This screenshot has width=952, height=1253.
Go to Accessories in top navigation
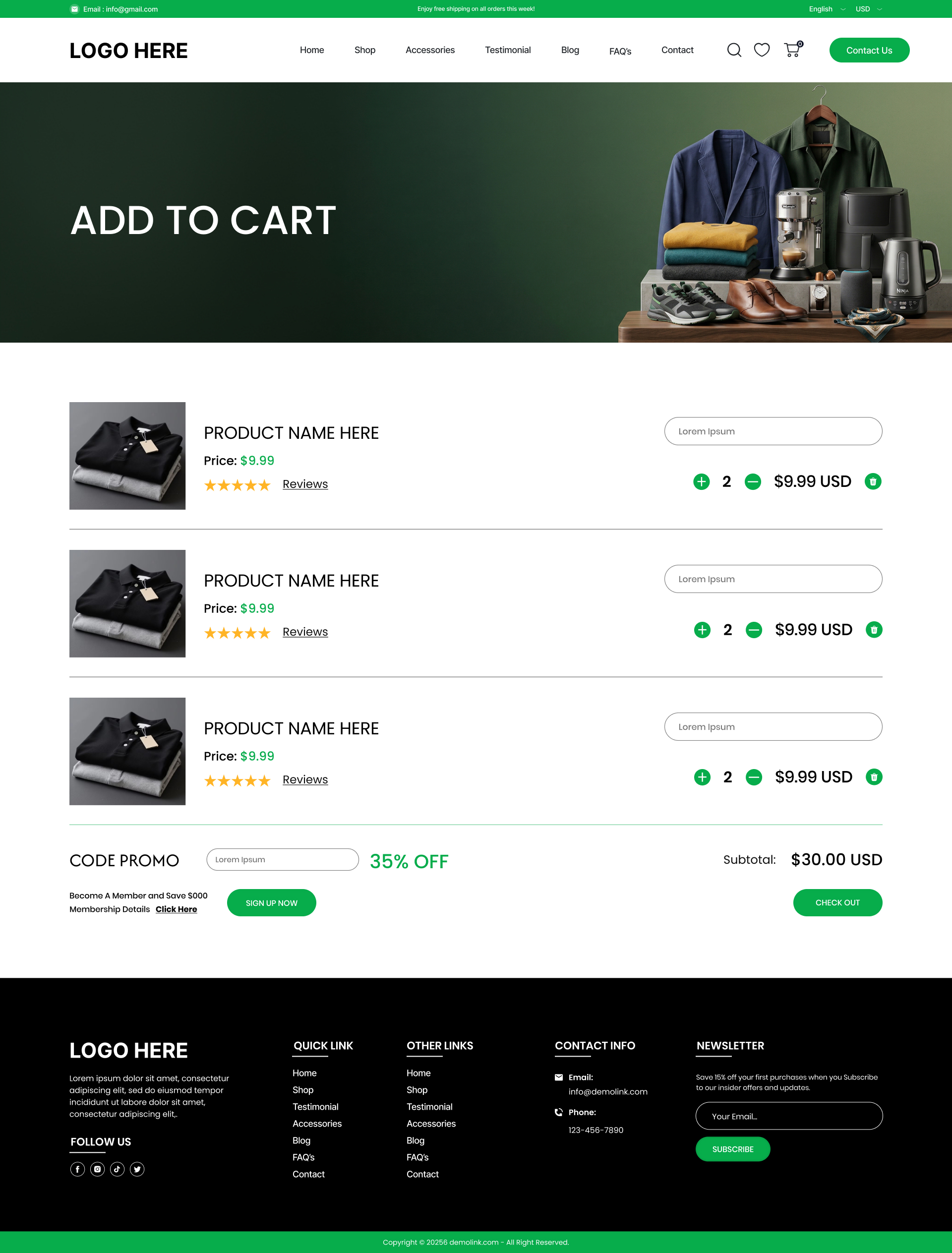coord(430,50)
